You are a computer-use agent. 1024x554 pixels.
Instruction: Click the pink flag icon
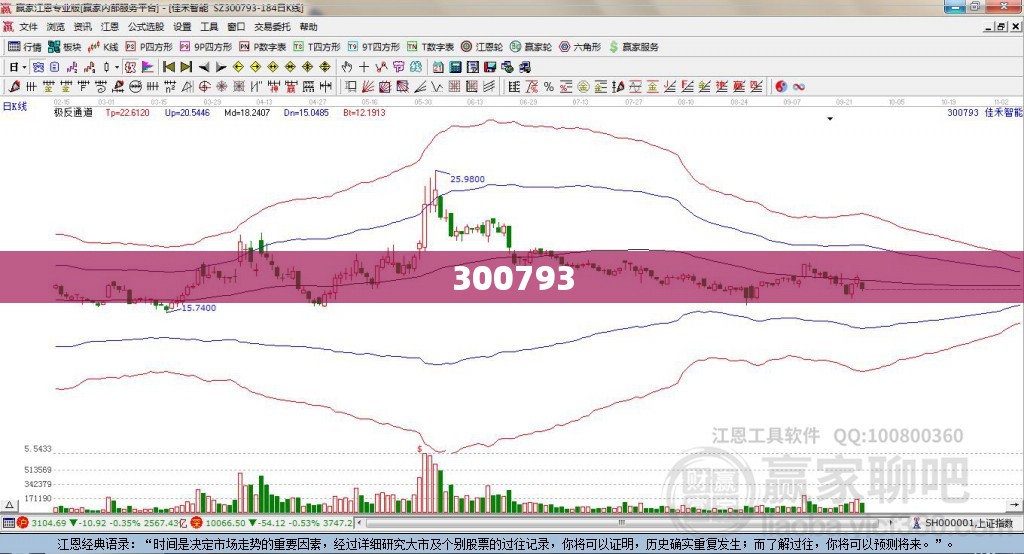click(148, 67)
